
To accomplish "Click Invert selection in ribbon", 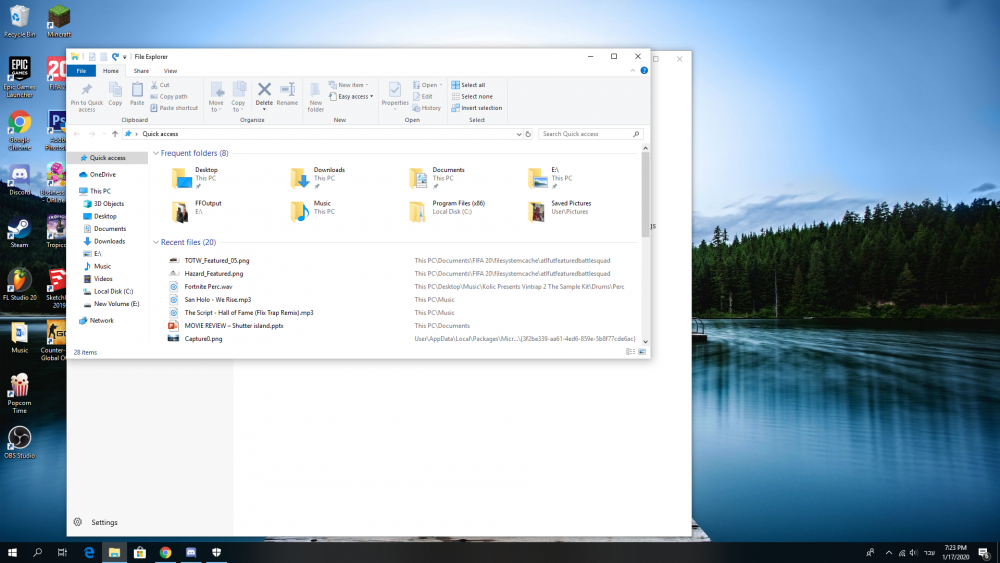I will 477,108.
